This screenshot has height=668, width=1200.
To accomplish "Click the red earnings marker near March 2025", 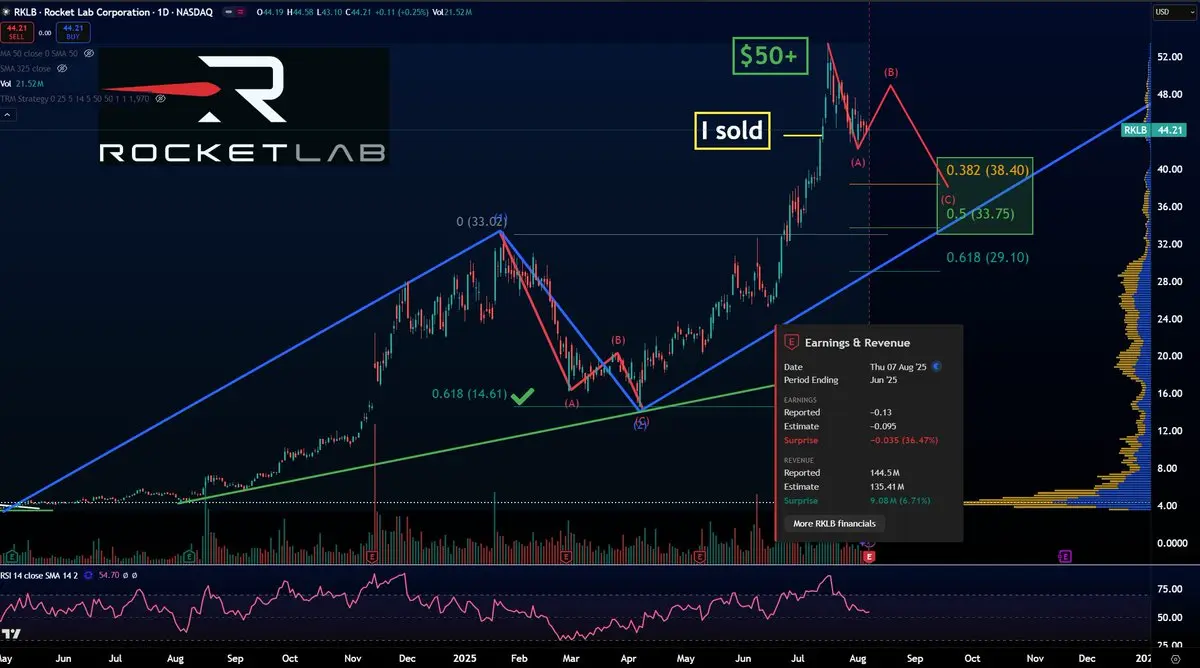I will coord(567,555).
